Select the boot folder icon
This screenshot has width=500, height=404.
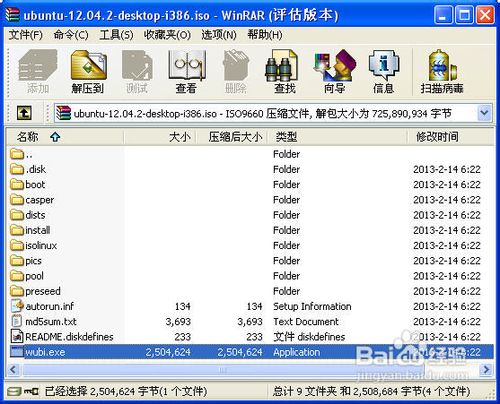(x=17, y=185)
